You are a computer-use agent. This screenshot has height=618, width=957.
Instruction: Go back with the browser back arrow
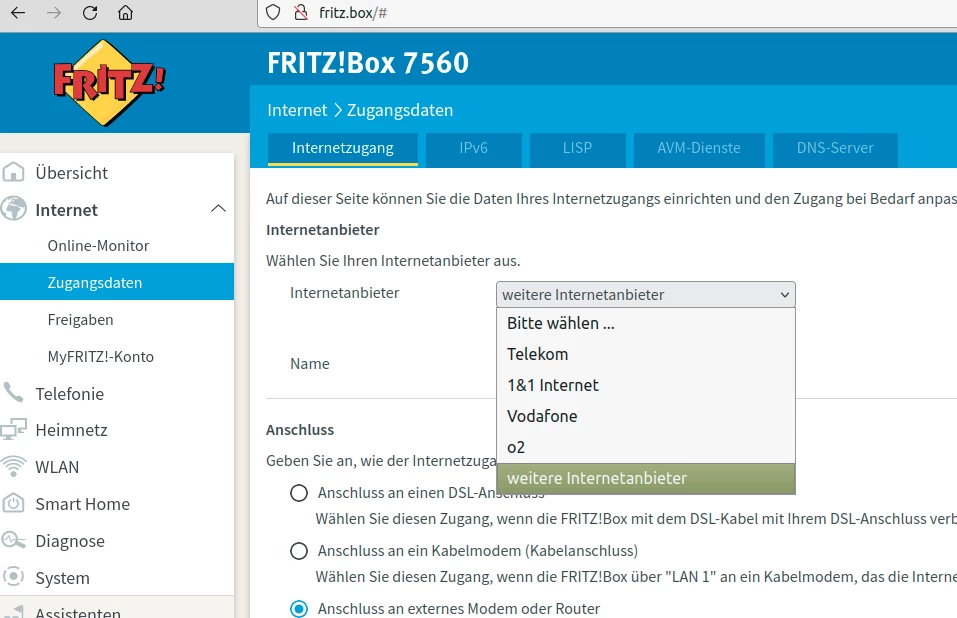(18, 13)
